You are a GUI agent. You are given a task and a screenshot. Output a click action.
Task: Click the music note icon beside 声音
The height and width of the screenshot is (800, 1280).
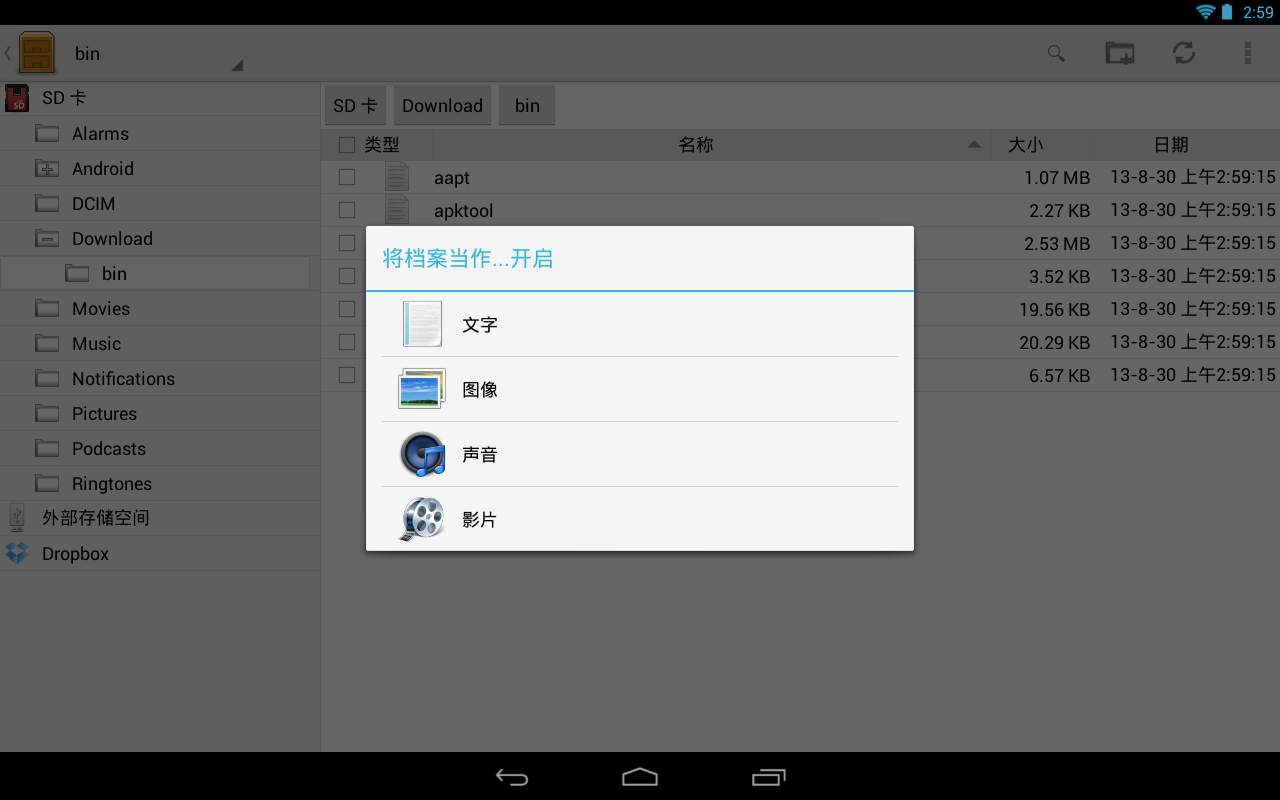[x=422, y=454]
